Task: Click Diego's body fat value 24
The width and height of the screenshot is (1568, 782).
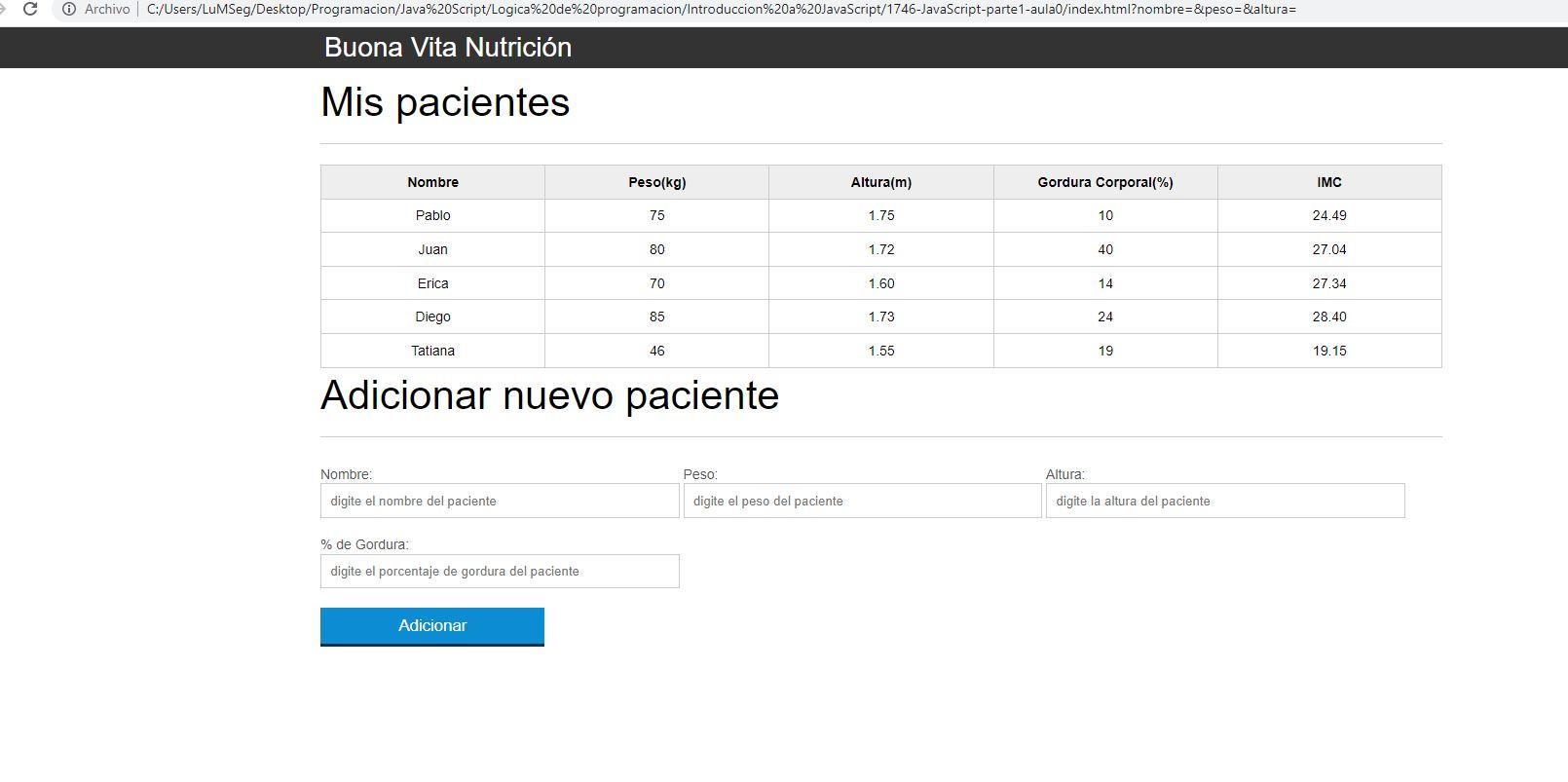Action: coord(1105,317)
